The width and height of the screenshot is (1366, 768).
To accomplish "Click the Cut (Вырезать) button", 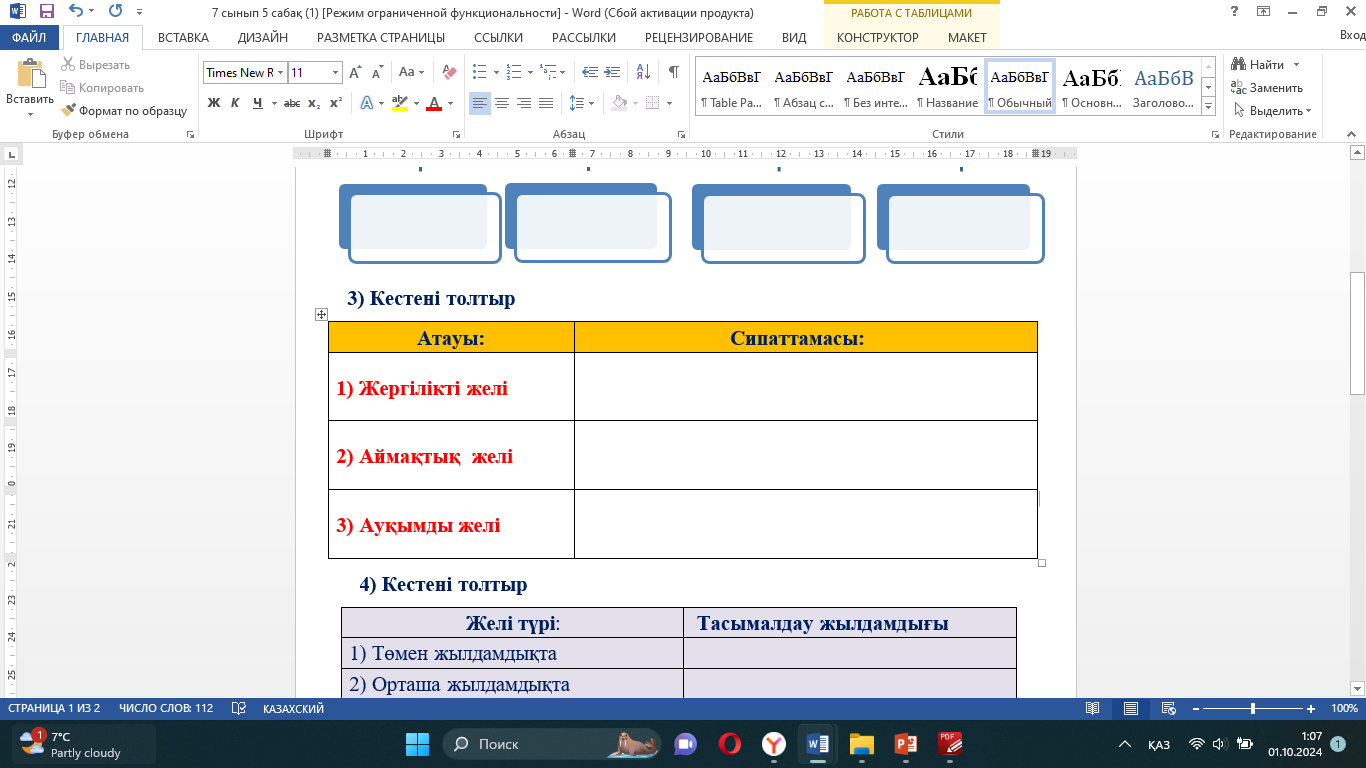I will click(96, 65).
